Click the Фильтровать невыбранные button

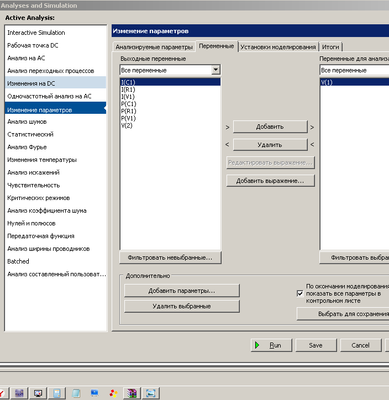point(170,258)
